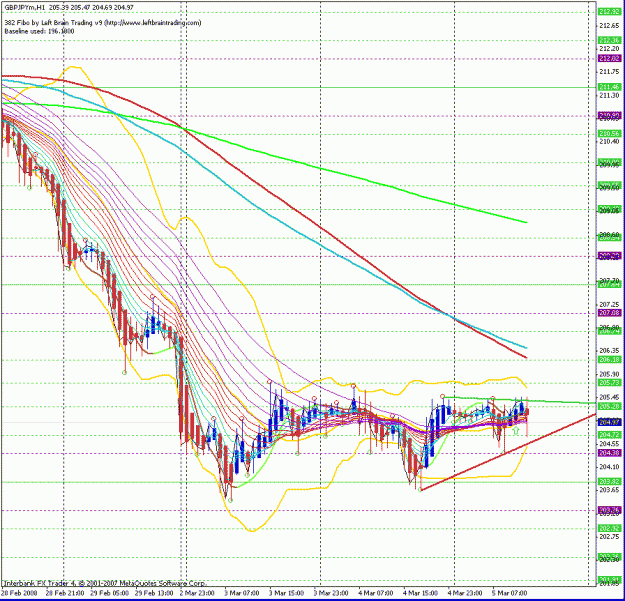Click the purple 207.08 price level tag
Image resolution: width=625 pixels, height=601 pixels.
(x=610, y=313)
